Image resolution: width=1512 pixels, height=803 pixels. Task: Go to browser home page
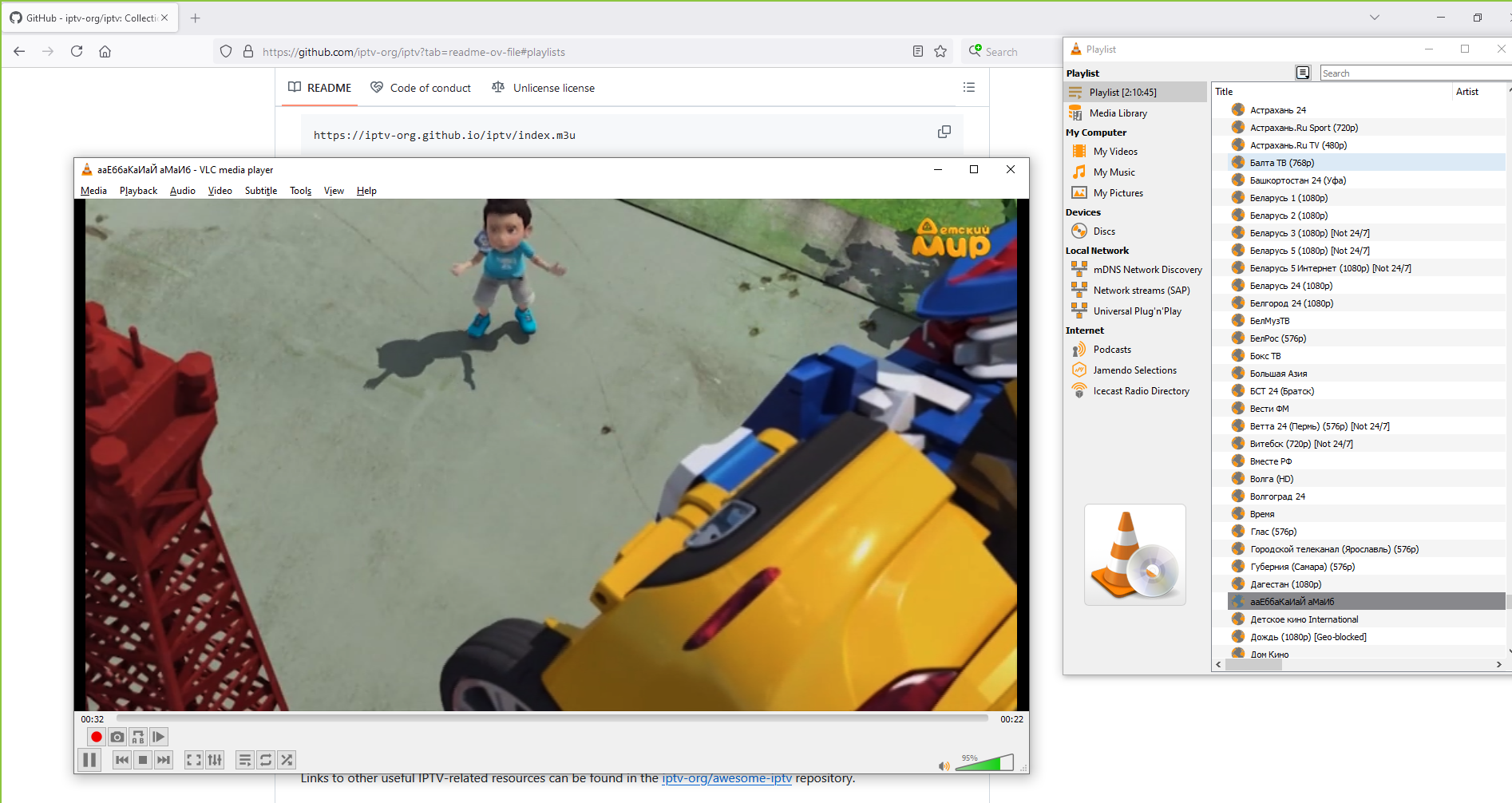pos(105,52)
